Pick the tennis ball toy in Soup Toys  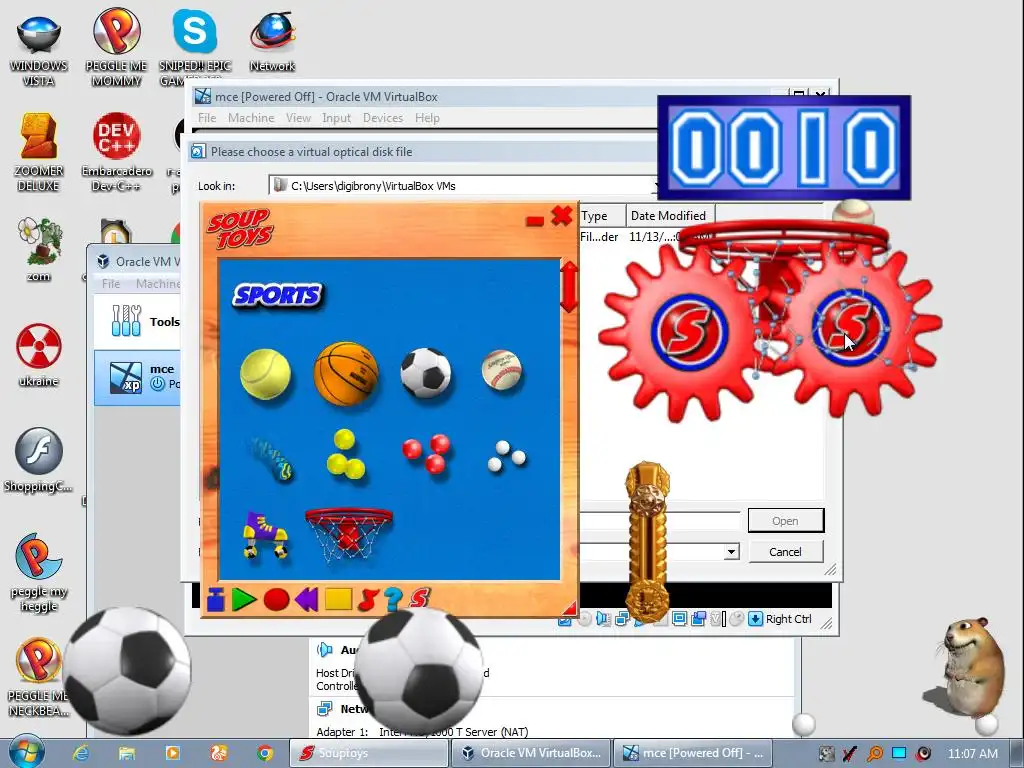click(265, 374)
